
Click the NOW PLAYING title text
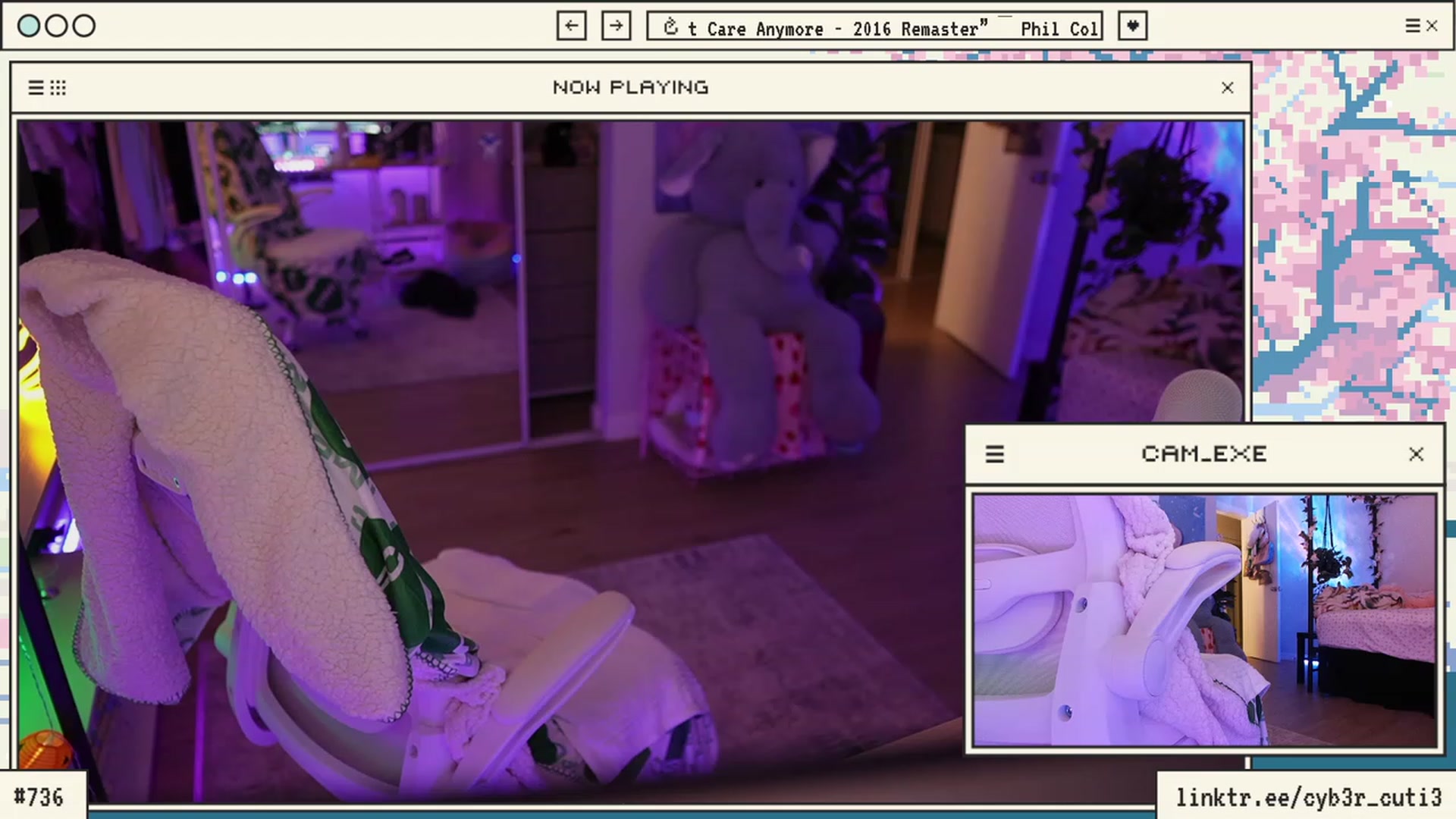[630, 88]
